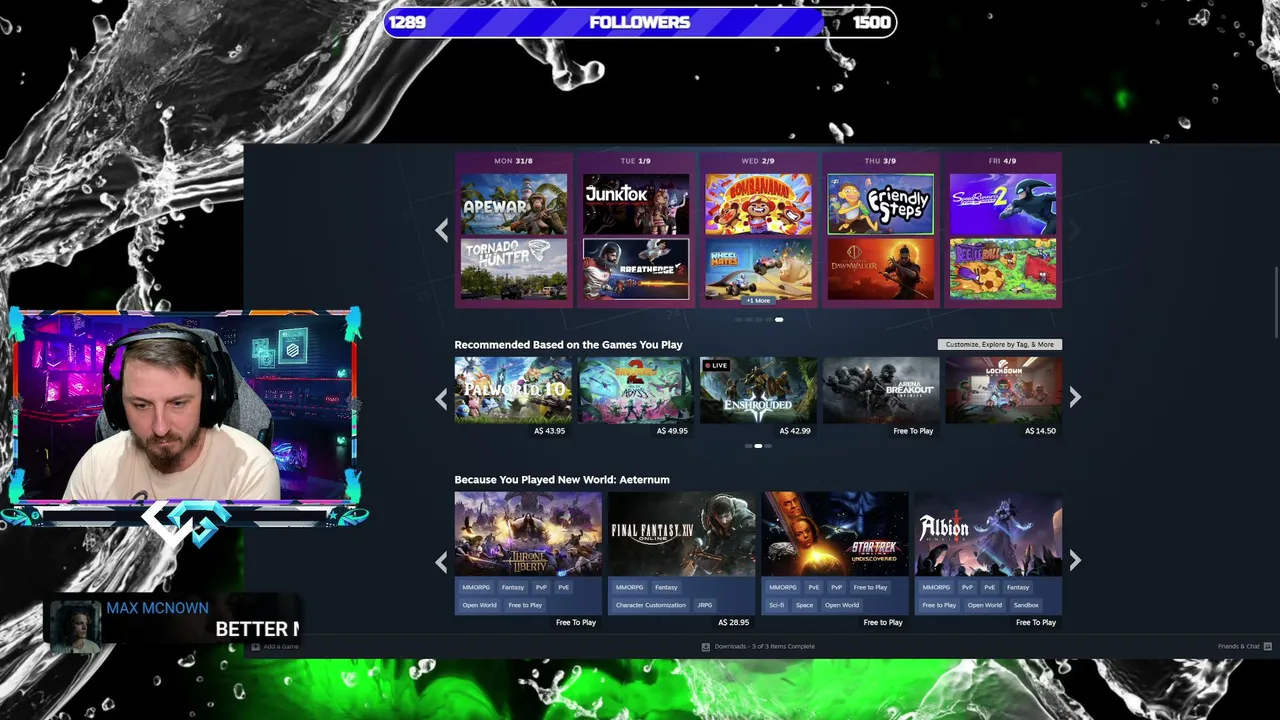This screenshot has width=1280, height=720.
Task: Select Arena Breakout Infinite recommendation
Action: [881, 390]
